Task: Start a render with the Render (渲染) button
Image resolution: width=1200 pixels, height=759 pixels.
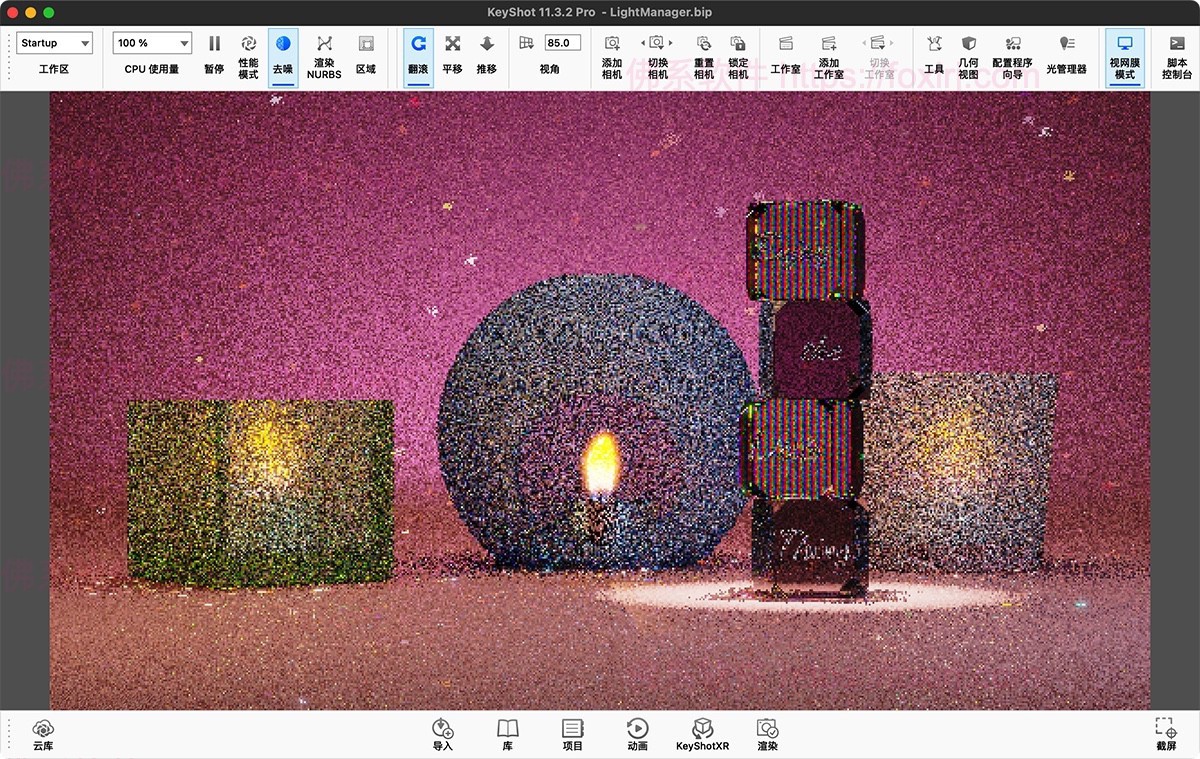Action: pos(767,733)
